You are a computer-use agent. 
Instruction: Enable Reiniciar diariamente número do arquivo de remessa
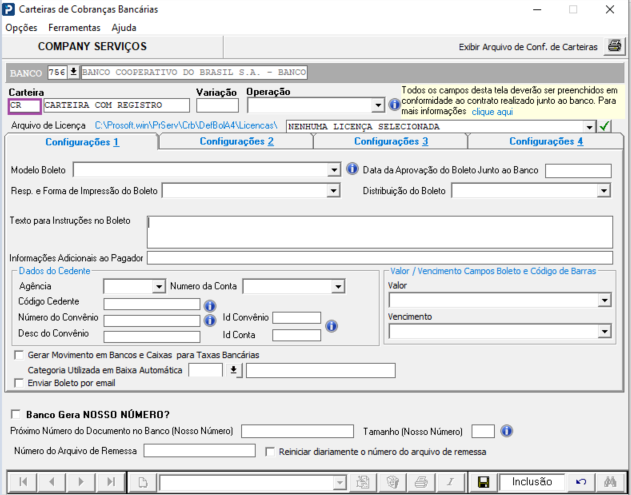tap(270, 452)
